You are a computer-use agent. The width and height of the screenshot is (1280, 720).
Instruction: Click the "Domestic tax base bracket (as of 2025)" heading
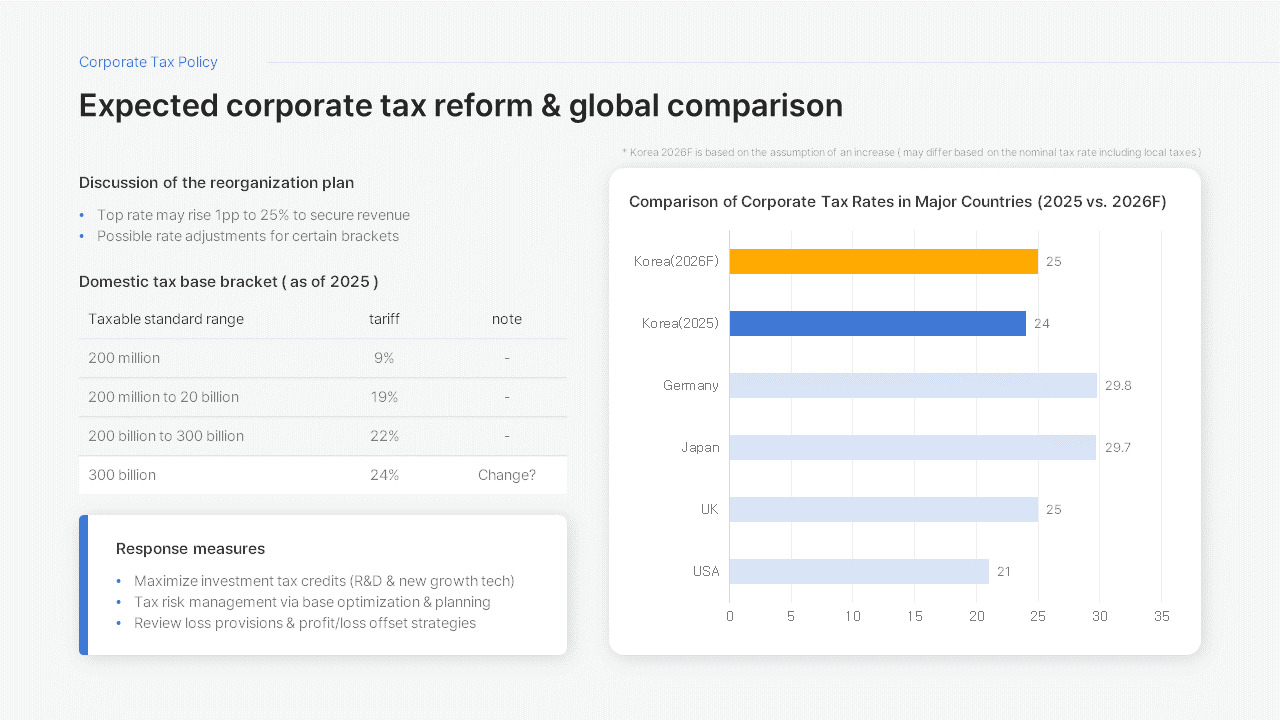(x=229, y=282)
